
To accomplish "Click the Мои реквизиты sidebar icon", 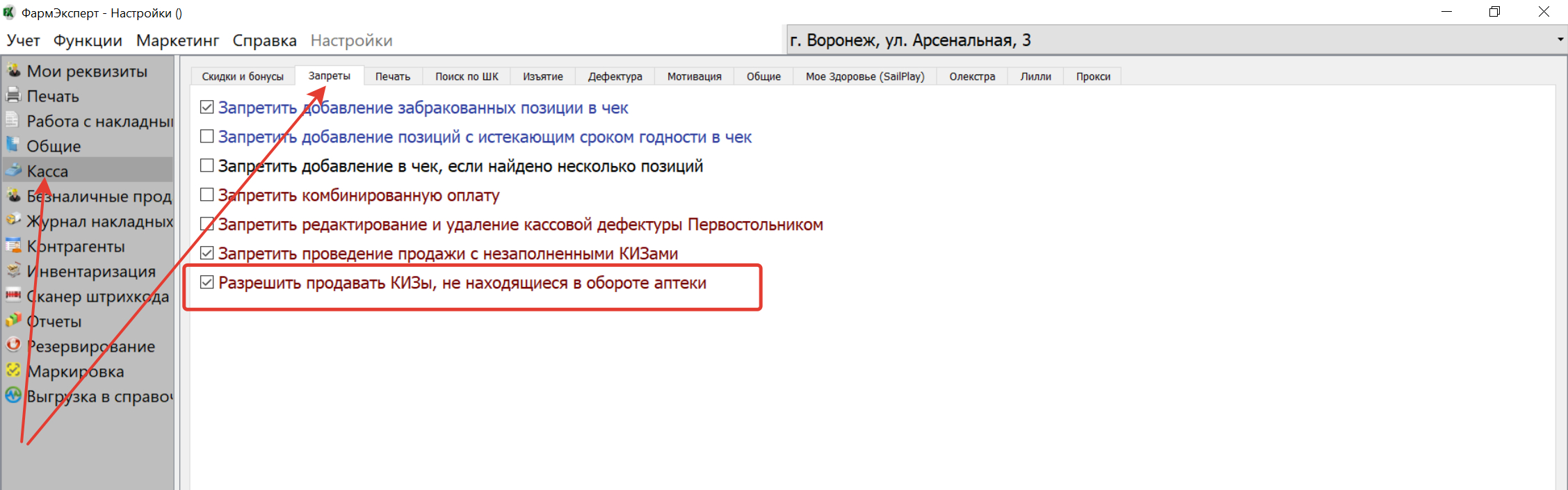I will point(13,70).
